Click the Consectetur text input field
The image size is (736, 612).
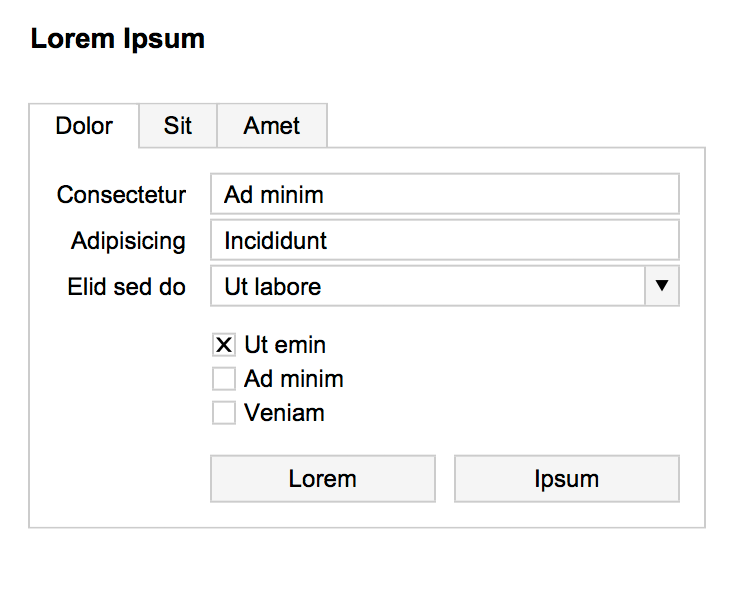(x=444, y=194)
